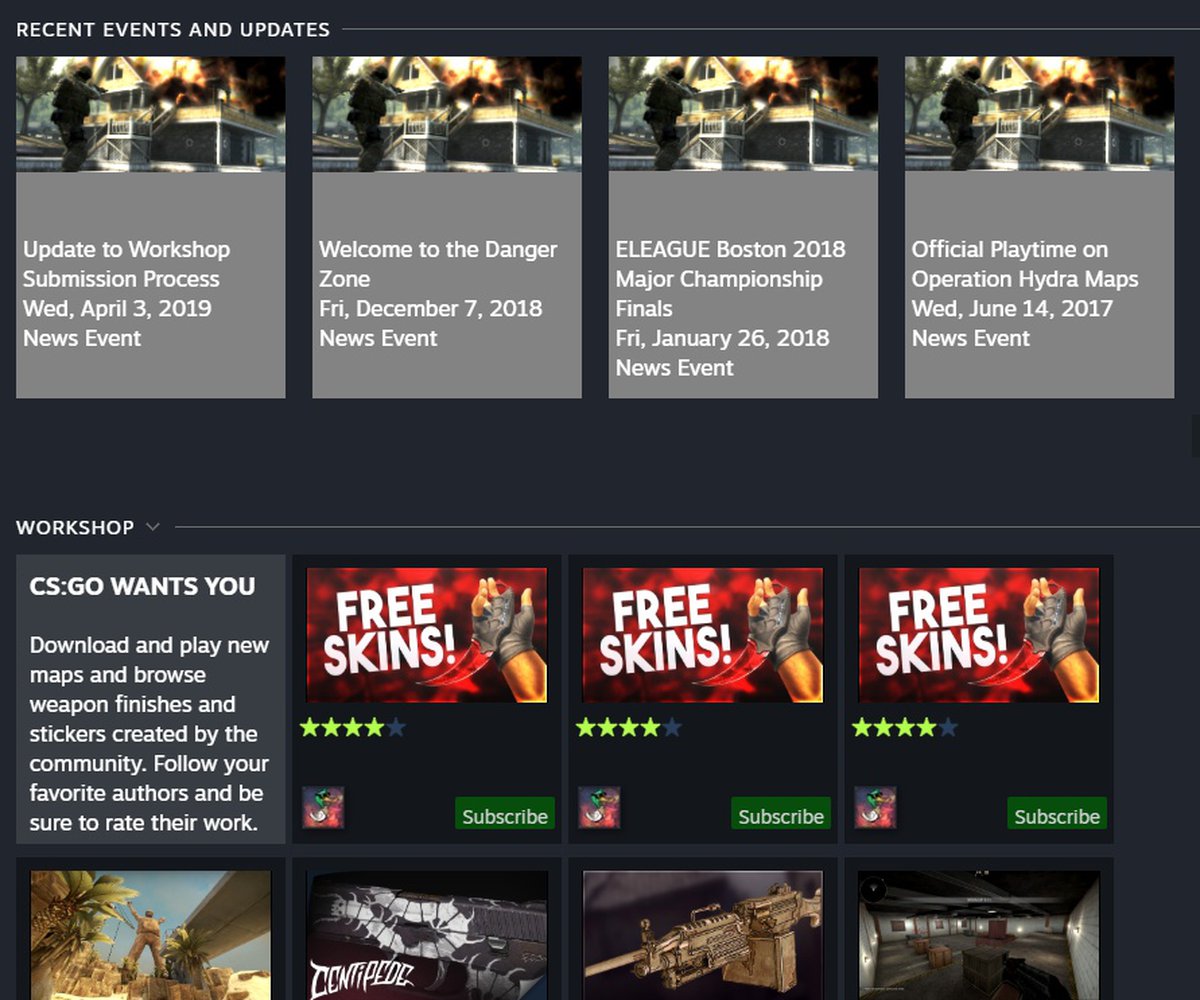Click star rating on second Free Skins item

[x=628, y=728]
